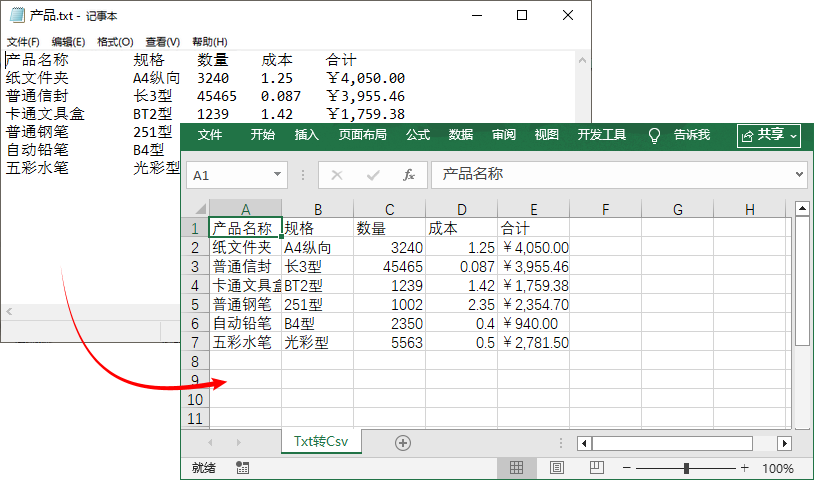Click Excel vertical scrollbar up arrow
The height and width of the screenshot is (480, 814).
tap(803, 209)
